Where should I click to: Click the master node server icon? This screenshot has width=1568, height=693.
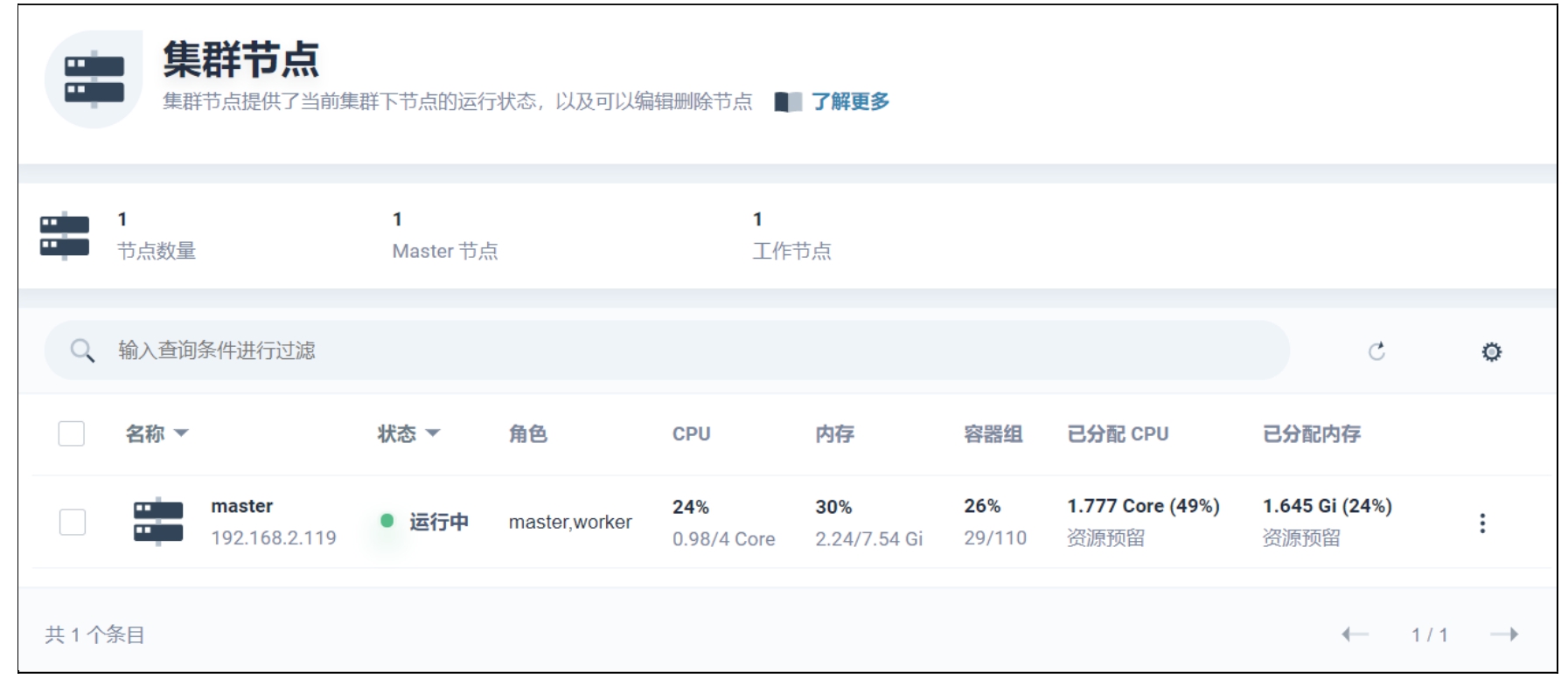tap(158, 522)
